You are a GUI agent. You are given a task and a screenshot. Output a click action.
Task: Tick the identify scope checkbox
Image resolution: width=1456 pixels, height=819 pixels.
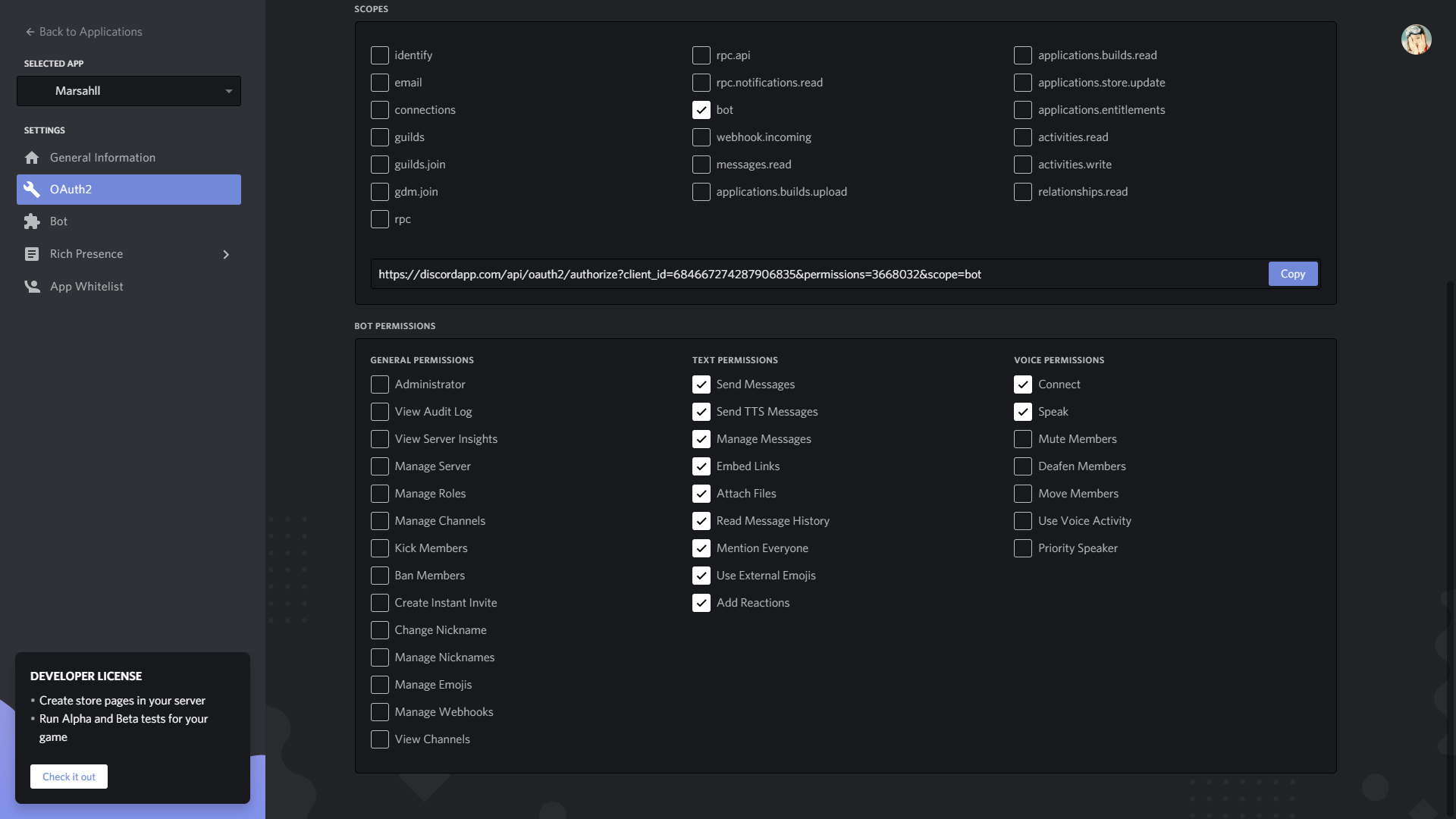tap(380, 55)
